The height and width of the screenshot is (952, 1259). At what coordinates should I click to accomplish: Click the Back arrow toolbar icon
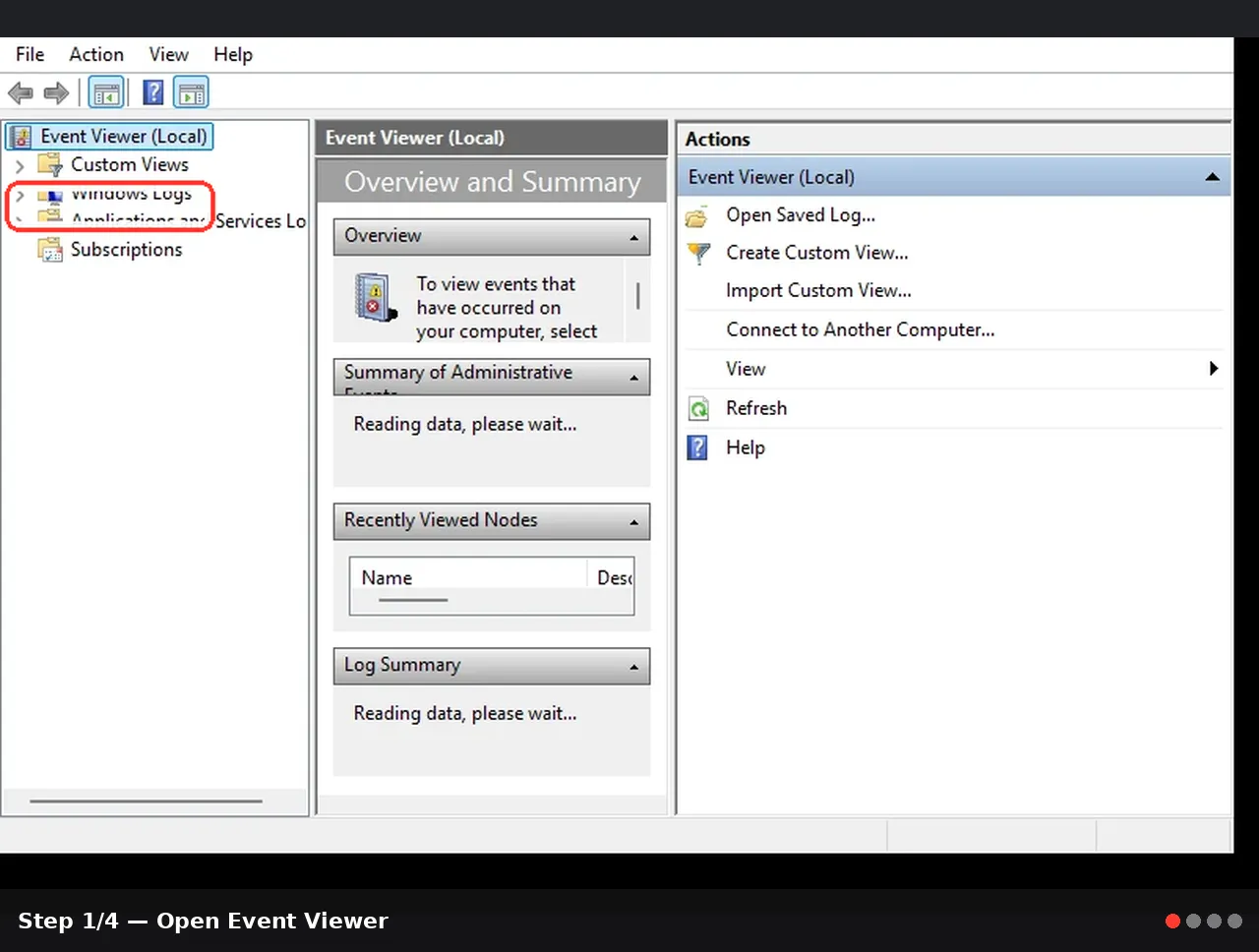21,93
